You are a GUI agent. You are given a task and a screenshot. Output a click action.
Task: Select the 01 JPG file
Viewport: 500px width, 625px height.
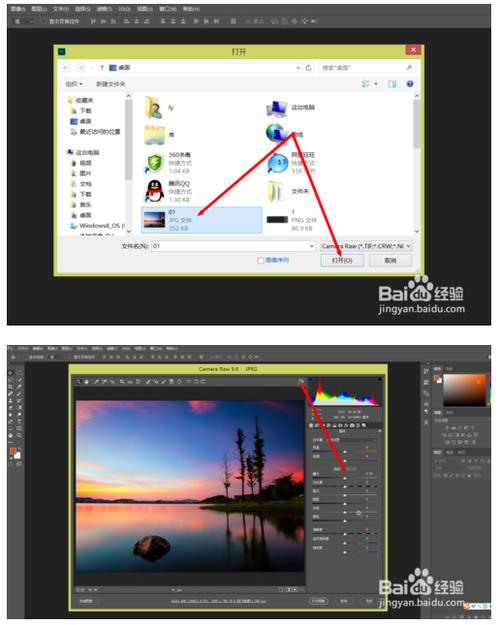coord(202,220)
